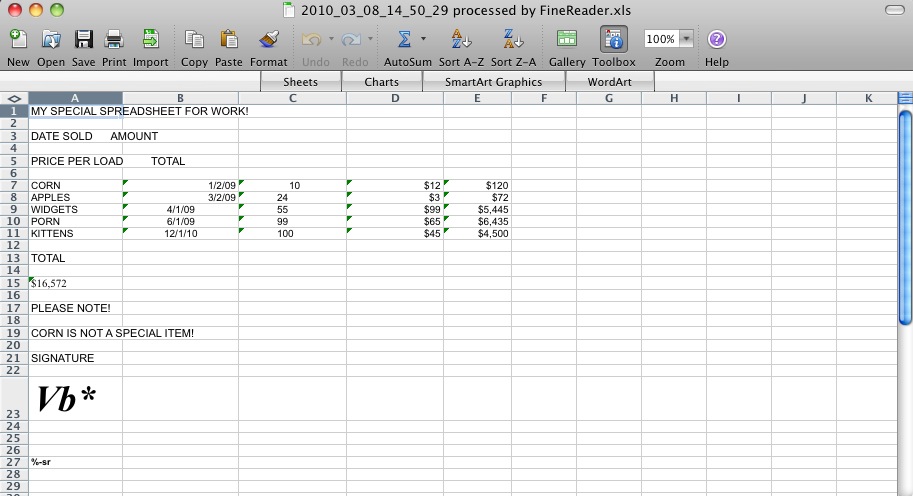Click the price cell '$99'
The width and height of the screenshot is (913, 496).
click(395, 210)
